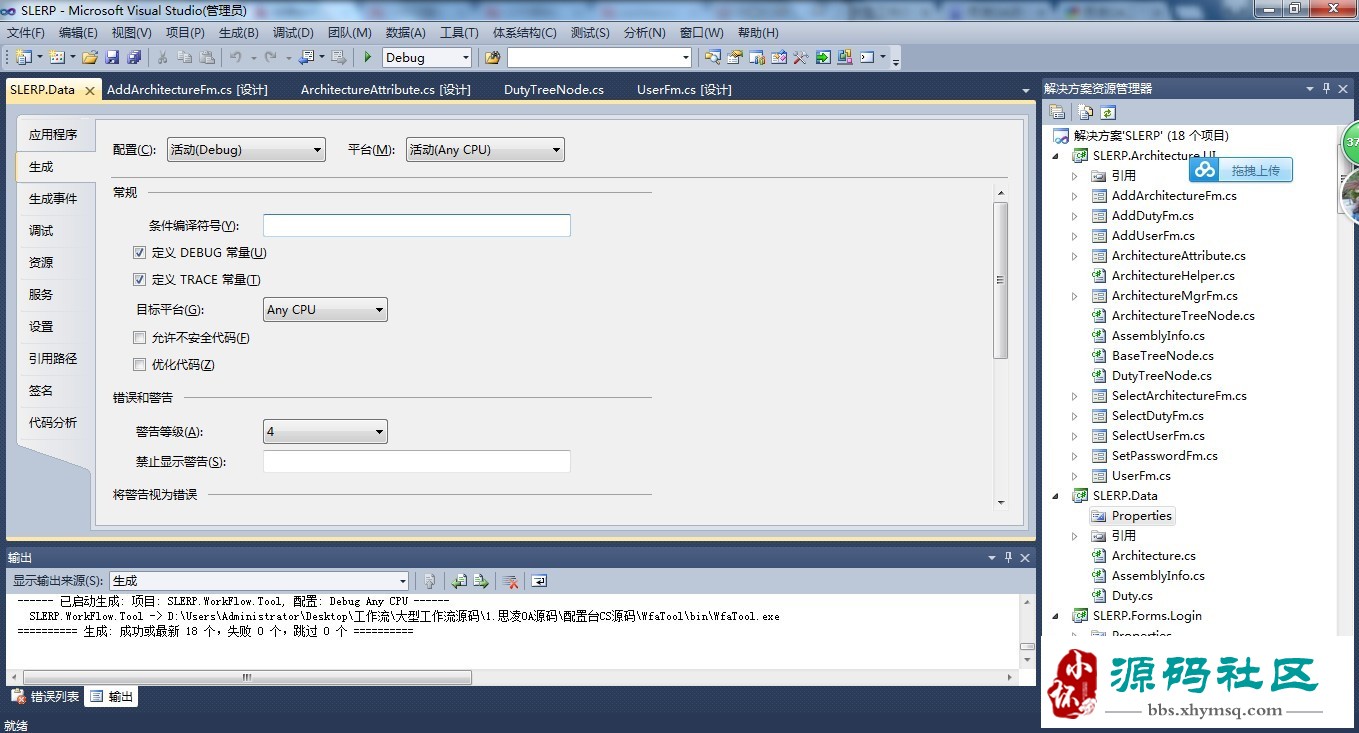This screenshot has width=1359, height=733.
Task: Collapse the SLERP.Data project node
Action: pyautogui.click(x=1055, y=496)
